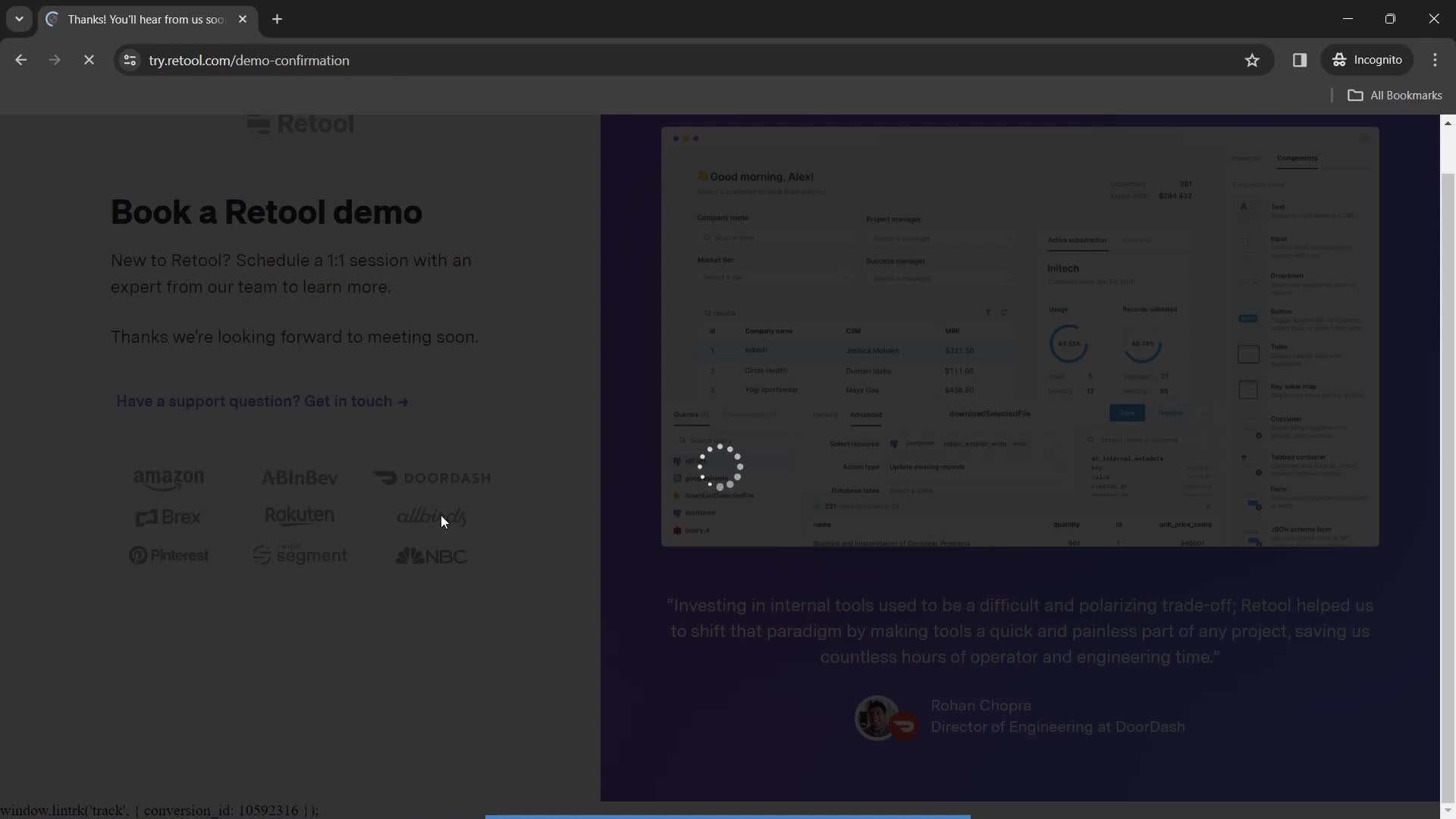The width and height of the screenshot is (1456, 819).
Task: Follow the 'Get in touch' support link
Action: 262,401
